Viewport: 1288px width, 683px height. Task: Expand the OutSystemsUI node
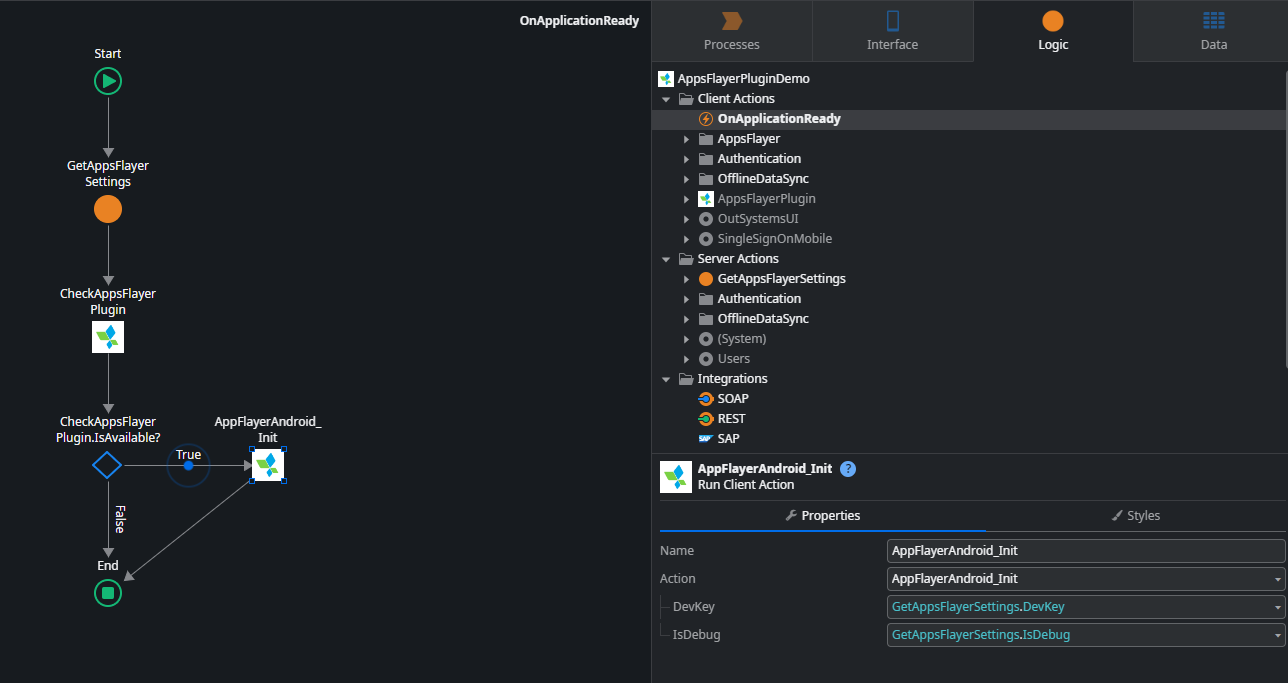click(686, 219)
